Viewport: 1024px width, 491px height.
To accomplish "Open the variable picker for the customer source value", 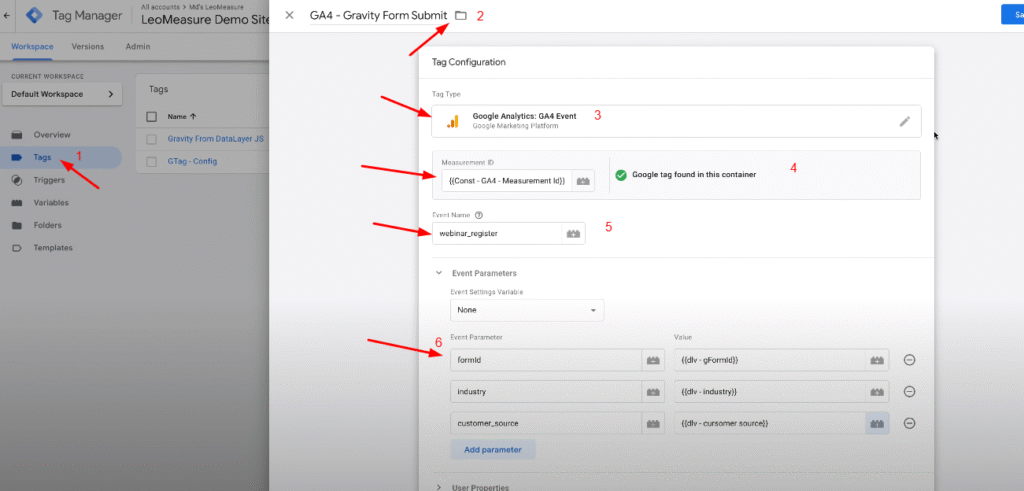I will [877, 423].
